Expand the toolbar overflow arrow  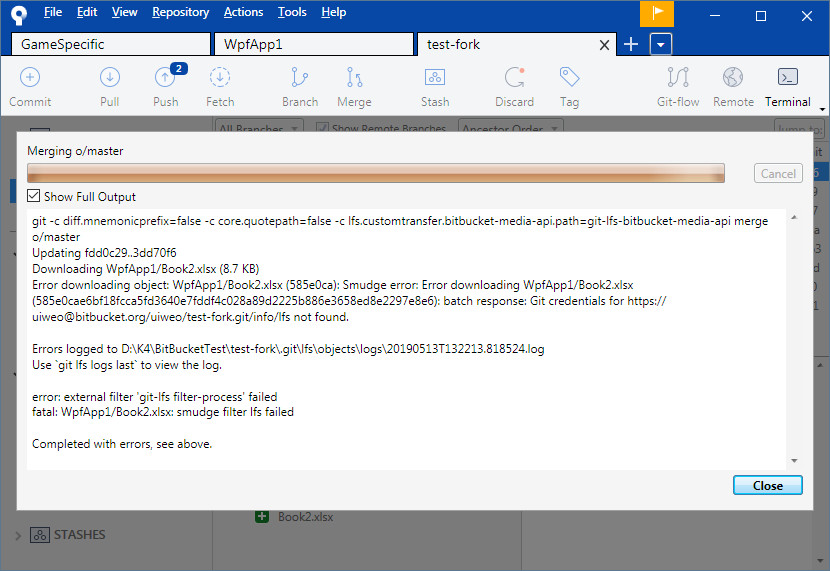tap(822, 109)
